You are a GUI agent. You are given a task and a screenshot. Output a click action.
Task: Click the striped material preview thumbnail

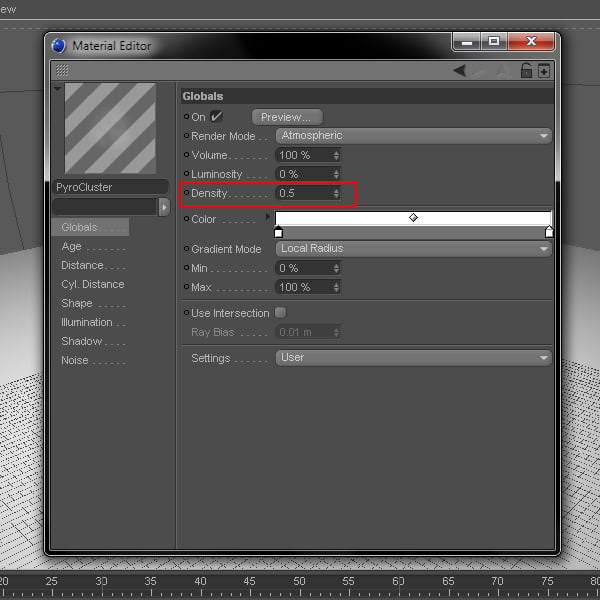click(110, 128)
